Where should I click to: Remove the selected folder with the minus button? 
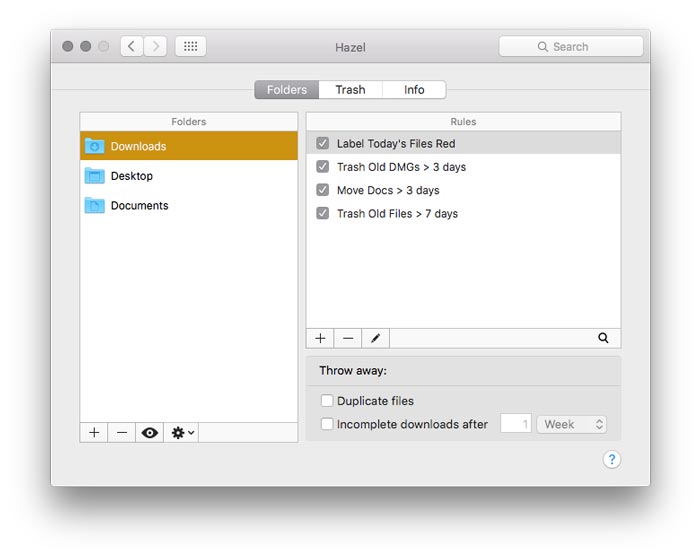[x=122, y=433]
